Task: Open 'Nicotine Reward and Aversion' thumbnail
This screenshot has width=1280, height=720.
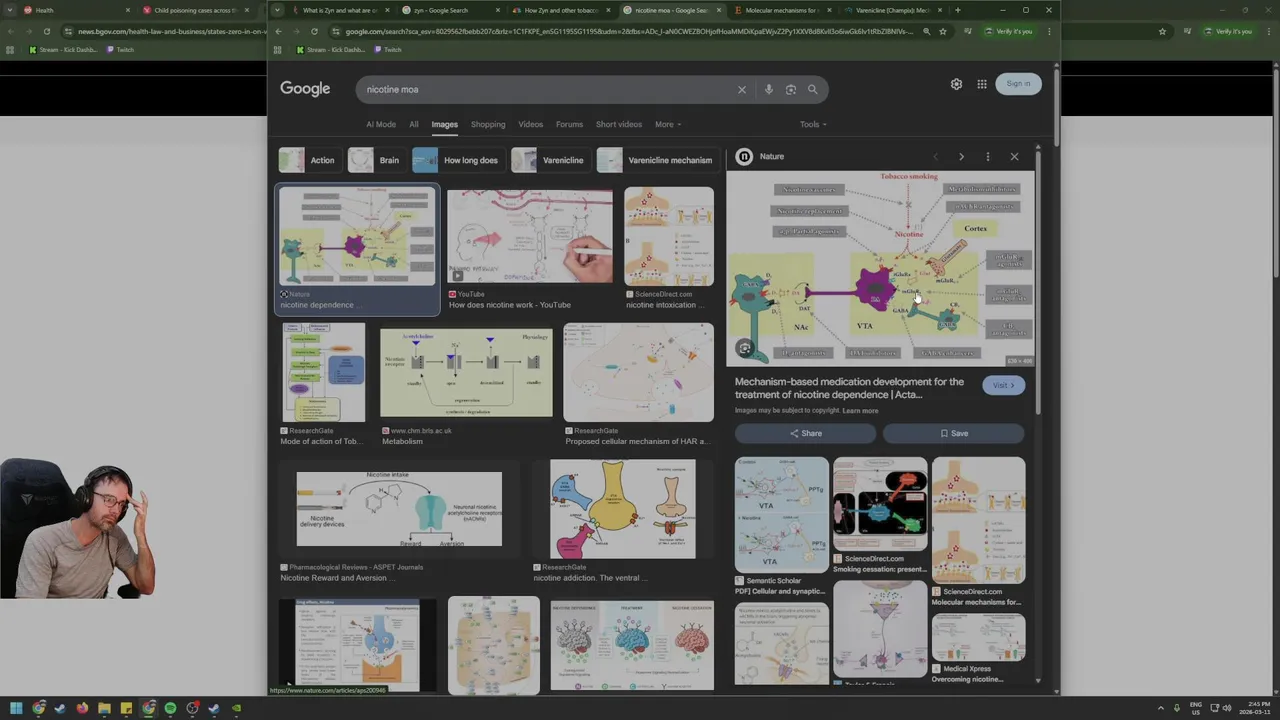Action: [399, 509]
